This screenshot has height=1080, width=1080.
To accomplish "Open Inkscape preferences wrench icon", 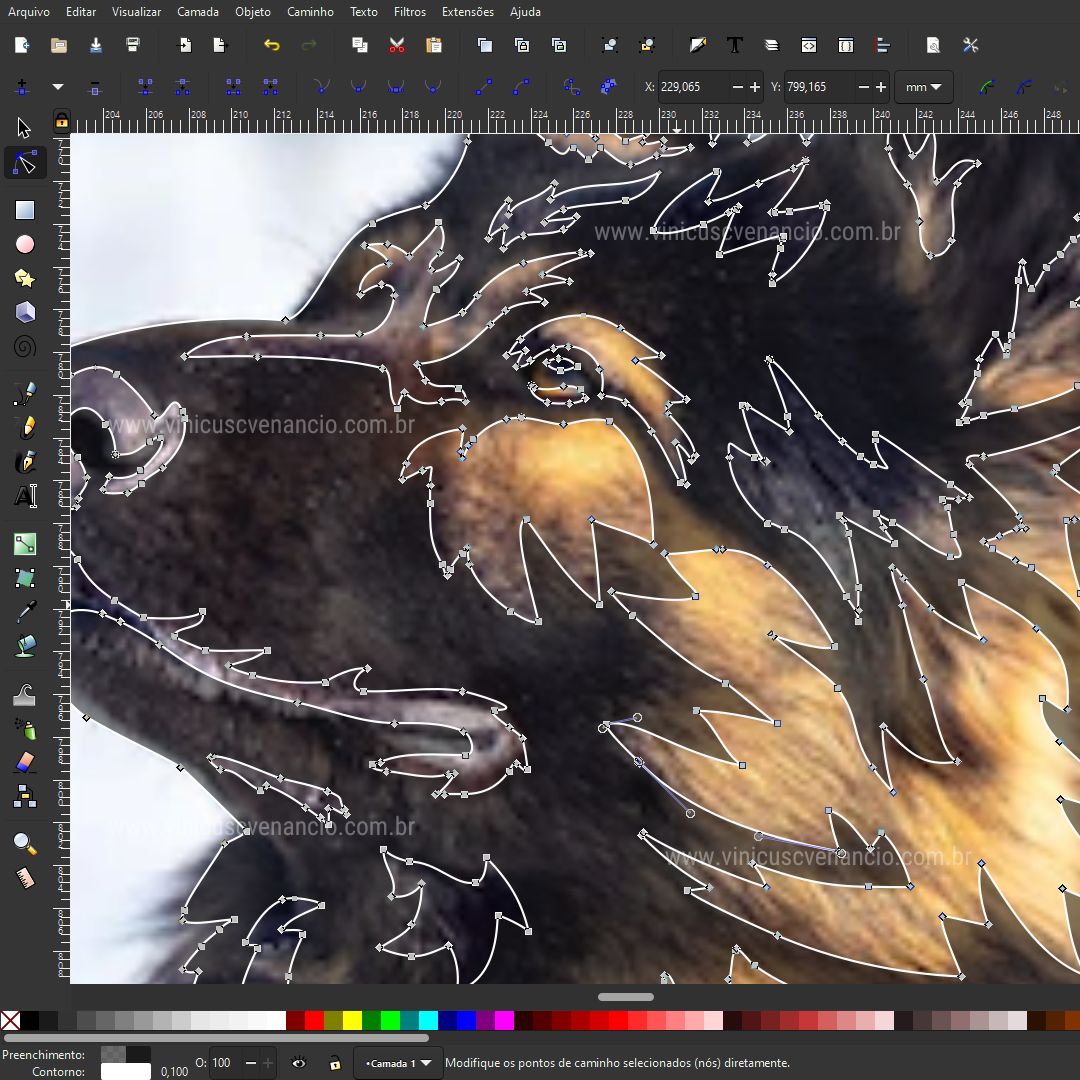I will coord(970,45).
